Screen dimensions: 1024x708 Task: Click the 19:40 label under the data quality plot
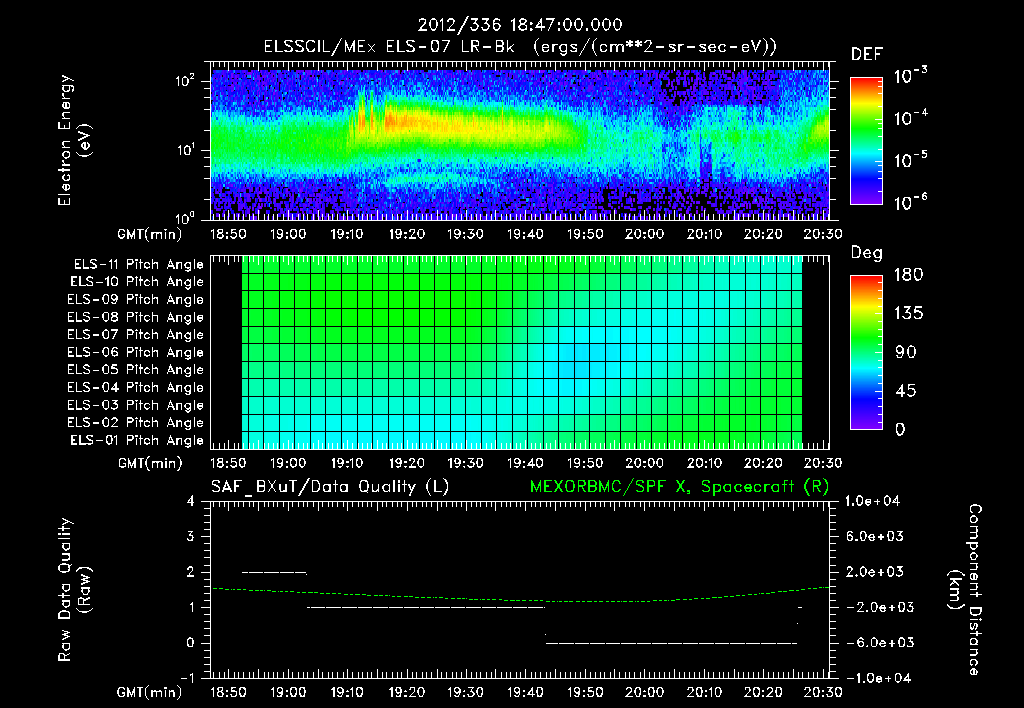click(525, 692)
